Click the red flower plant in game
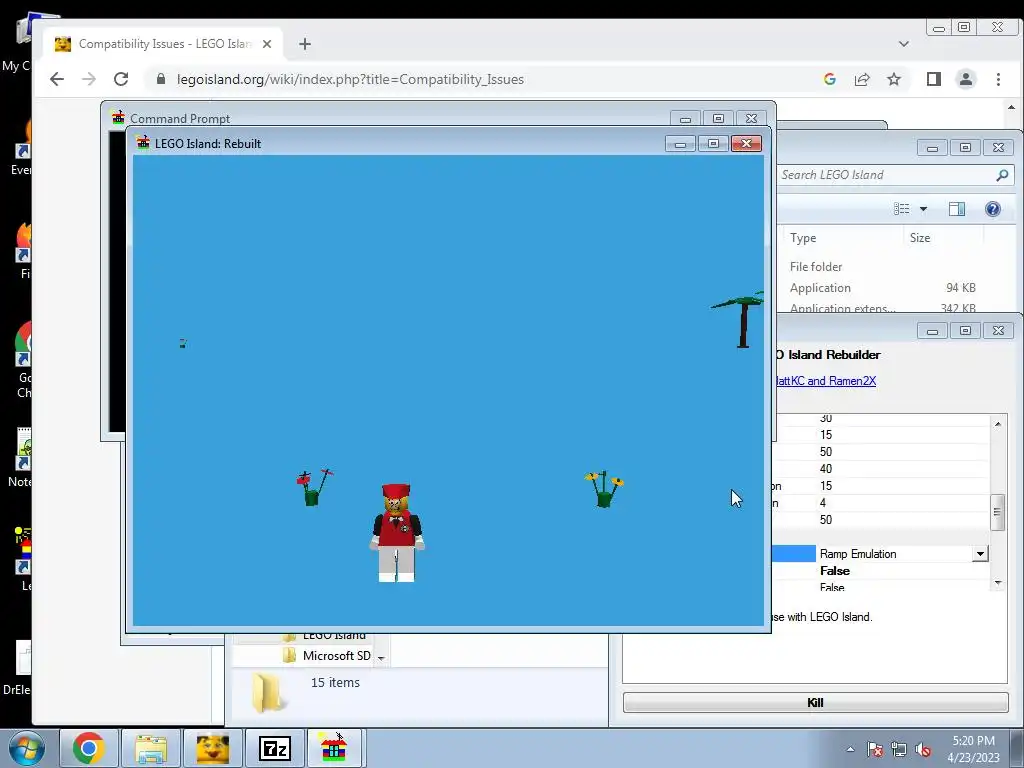This screenshot has height=768, width=1024. [314, 487]
